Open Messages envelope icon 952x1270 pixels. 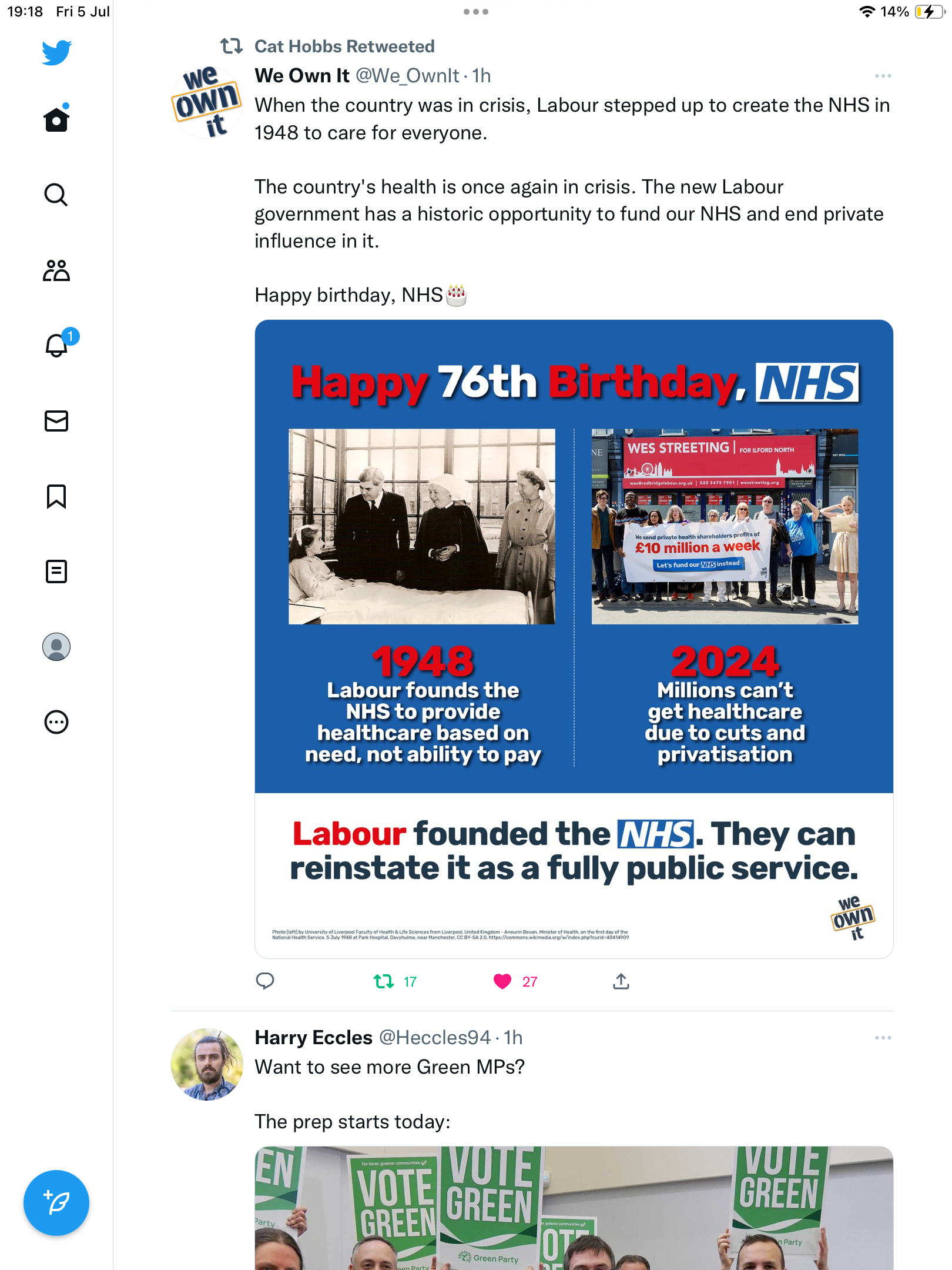click(56, 421)
